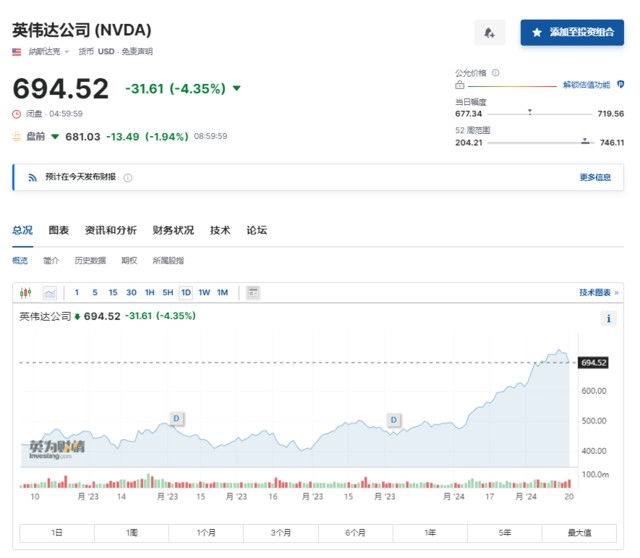Click the 添加至投资组合 button
640x558 pixels.
pyautogui.click(x=572, y=33)
